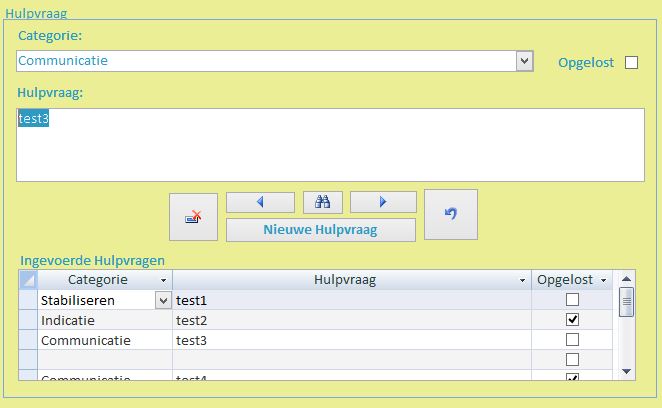The image size is (662, 408).
Task: Click the datasheet vertical scroll thumb
Action: 627,302
